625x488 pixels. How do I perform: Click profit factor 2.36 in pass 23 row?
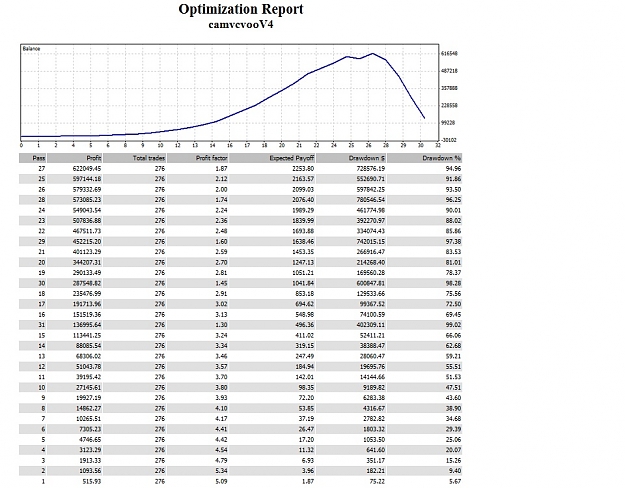click(x=221, y=221)
